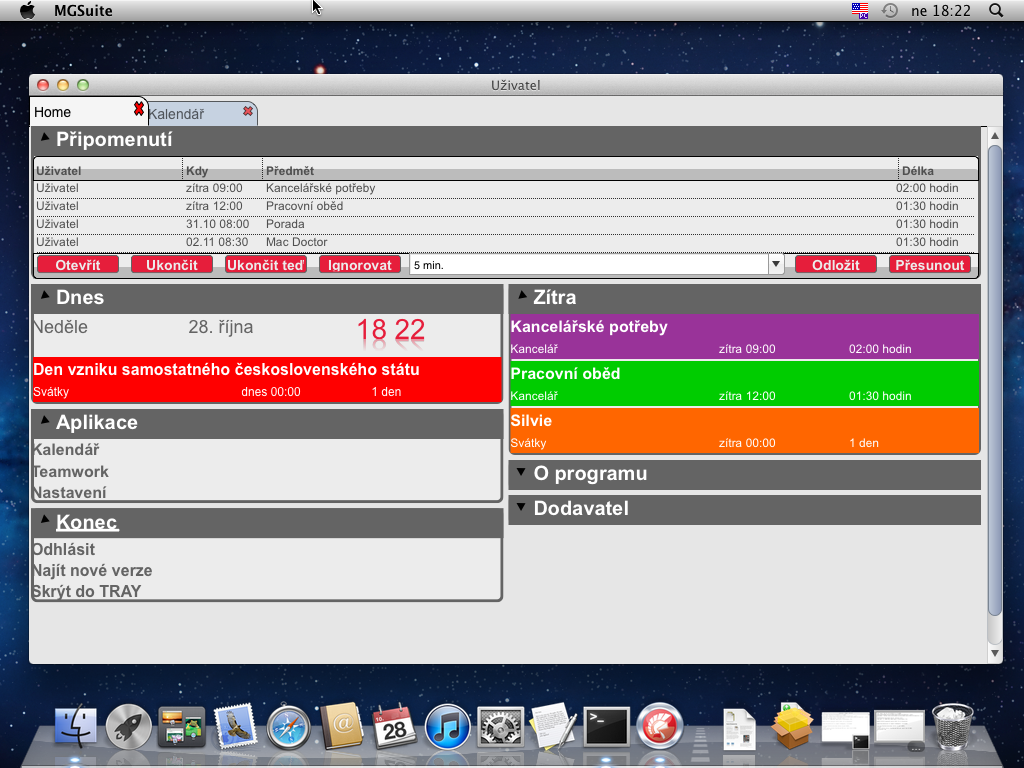Open the 5 min. snooze dropdown arrow
This screenshot has width=1024, height=768.
tap(776, 264)
